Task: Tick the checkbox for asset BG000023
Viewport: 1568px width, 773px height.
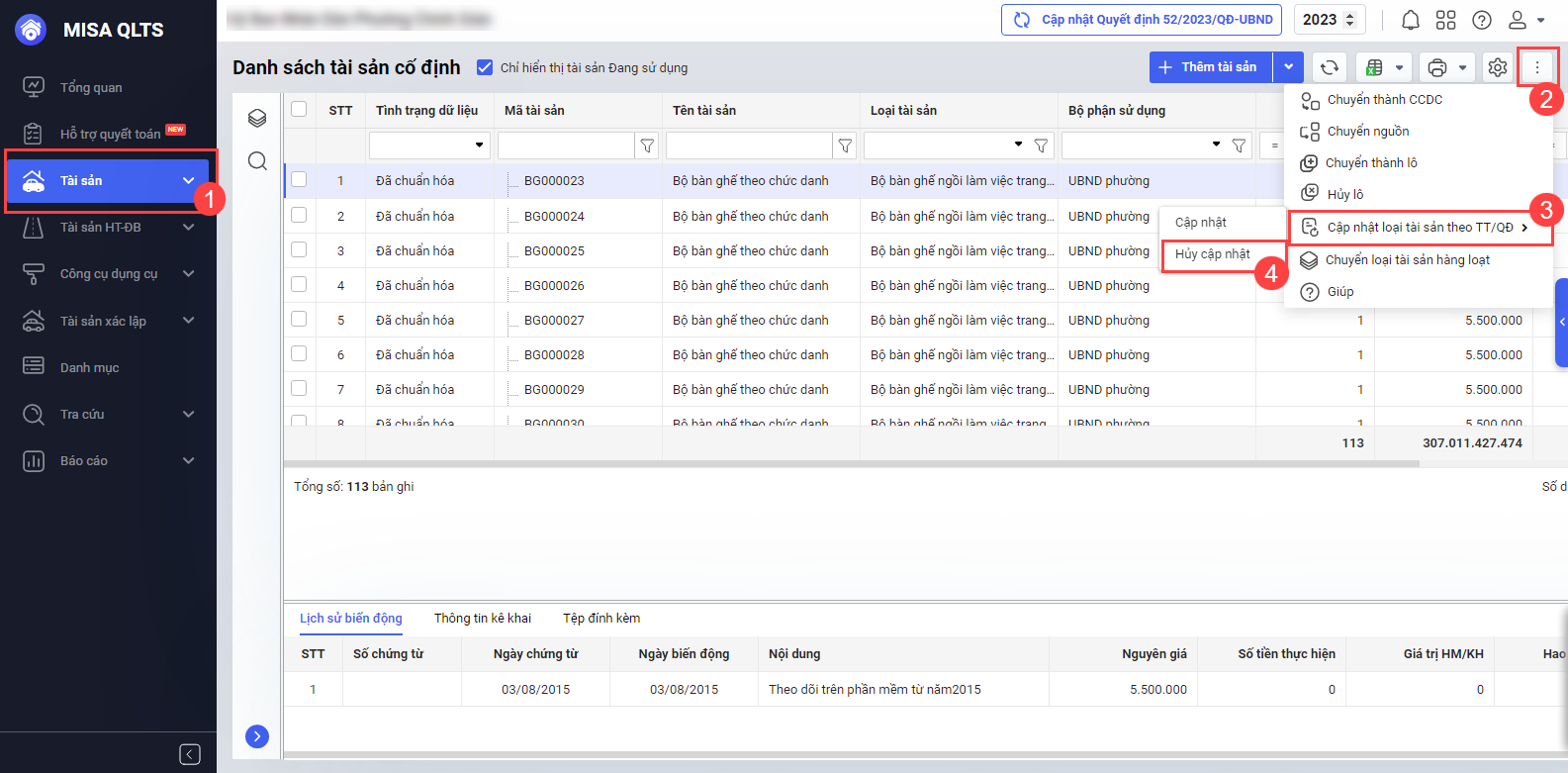Action: pyautogui.click(x=299, y=180)
